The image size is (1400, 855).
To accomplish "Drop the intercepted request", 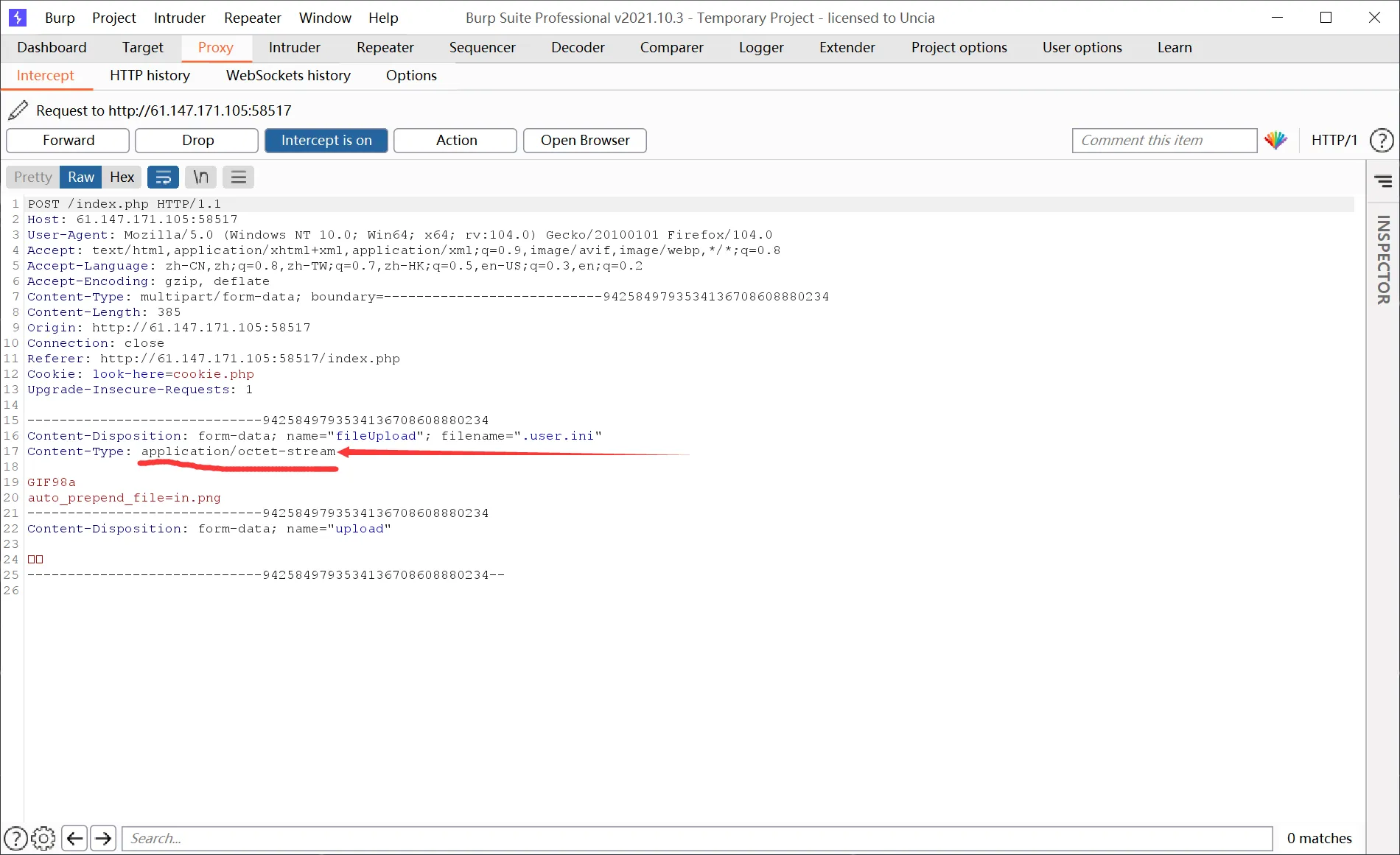I will (197, 141).
